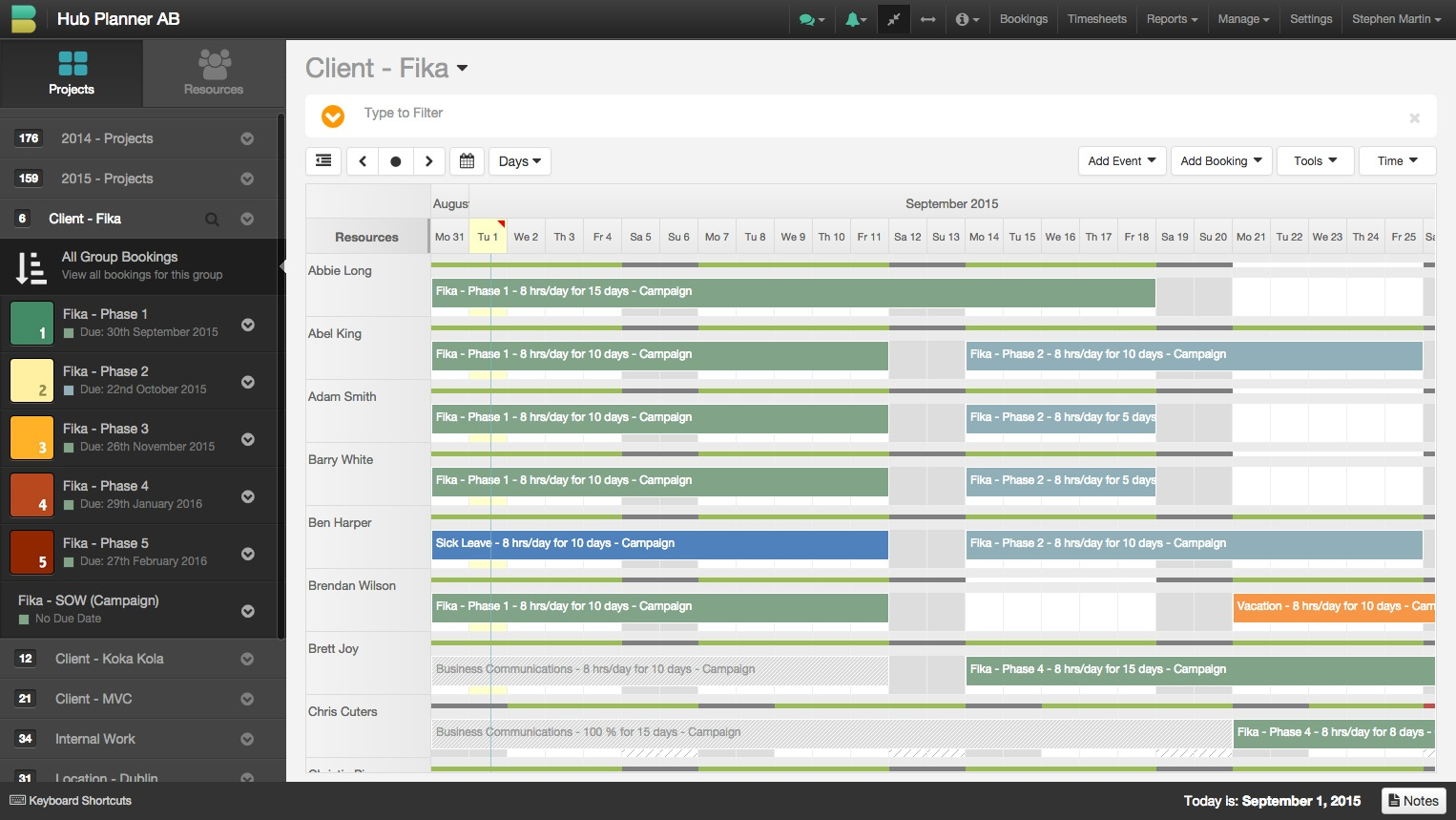
Task: Open the chat messages icon menu
Action: (812, 19)
